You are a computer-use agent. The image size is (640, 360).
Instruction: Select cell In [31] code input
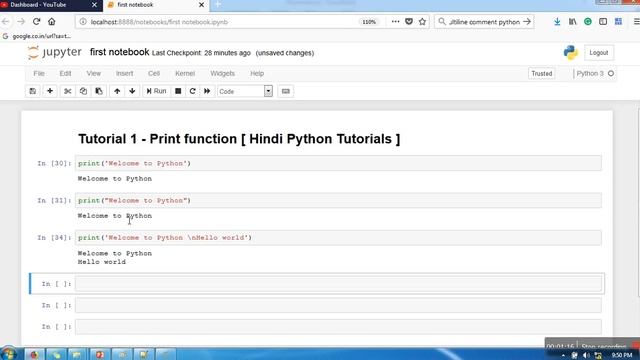click(338, 200)
